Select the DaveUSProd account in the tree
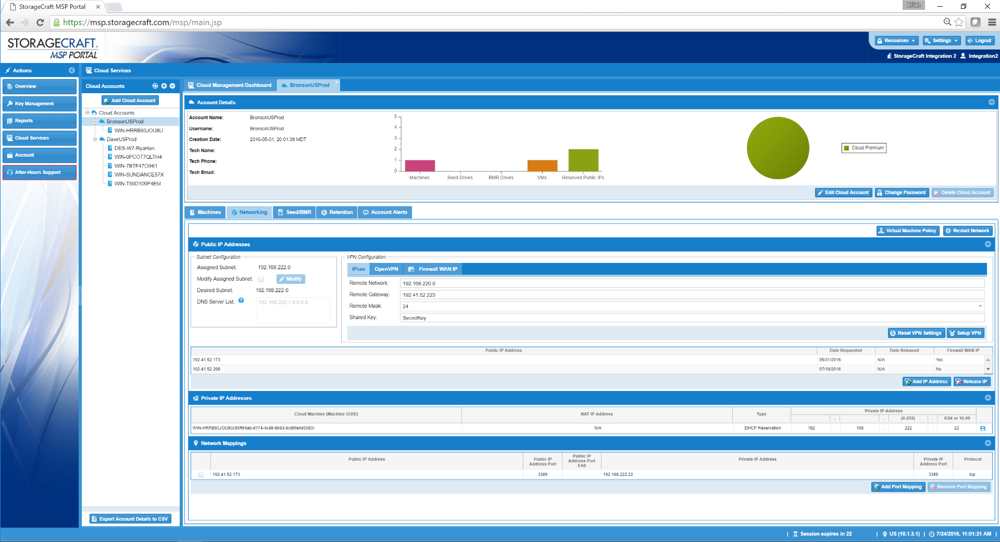 tap(121, 139)
